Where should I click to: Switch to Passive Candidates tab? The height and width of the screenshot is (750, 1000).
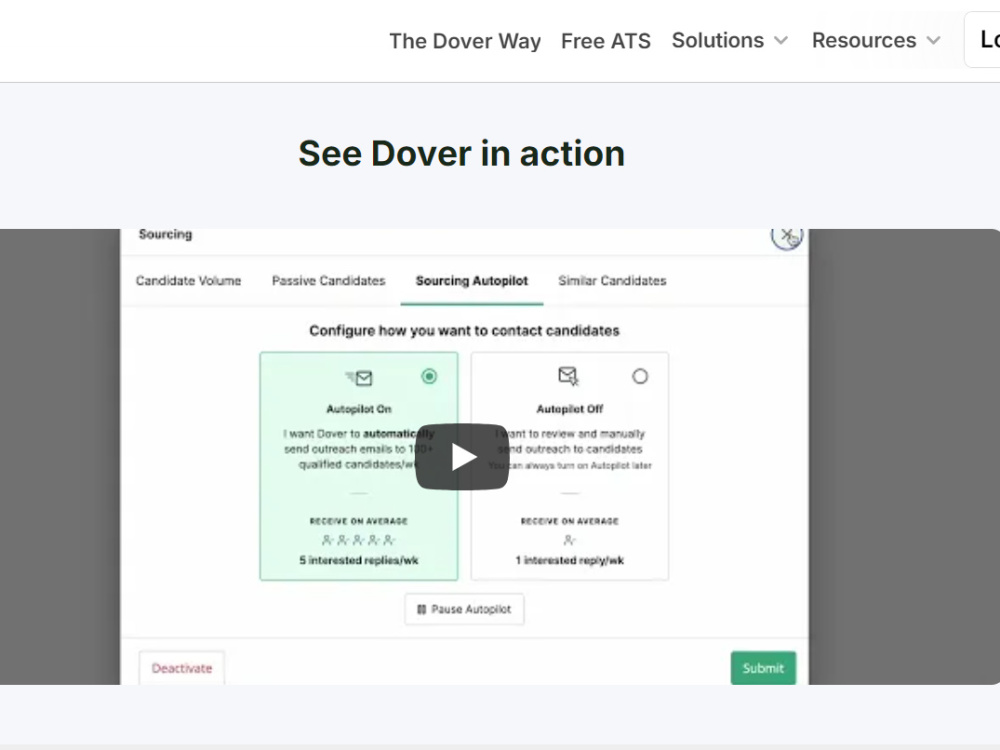coord(328,281)
